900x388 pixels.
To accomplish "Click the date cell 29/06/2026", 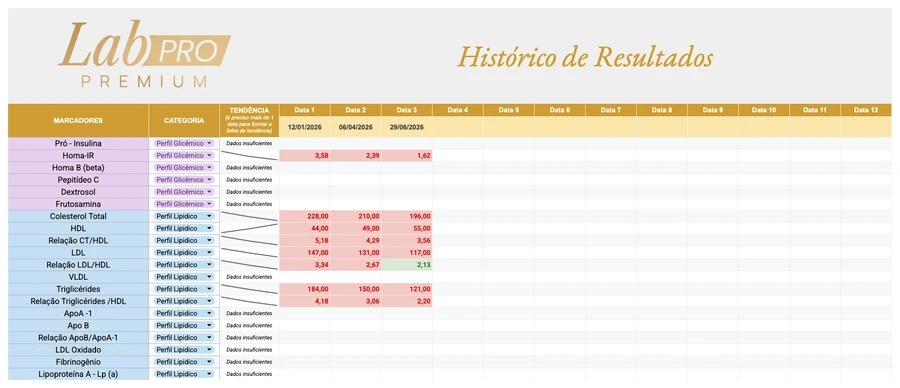I will click(407, 127).
